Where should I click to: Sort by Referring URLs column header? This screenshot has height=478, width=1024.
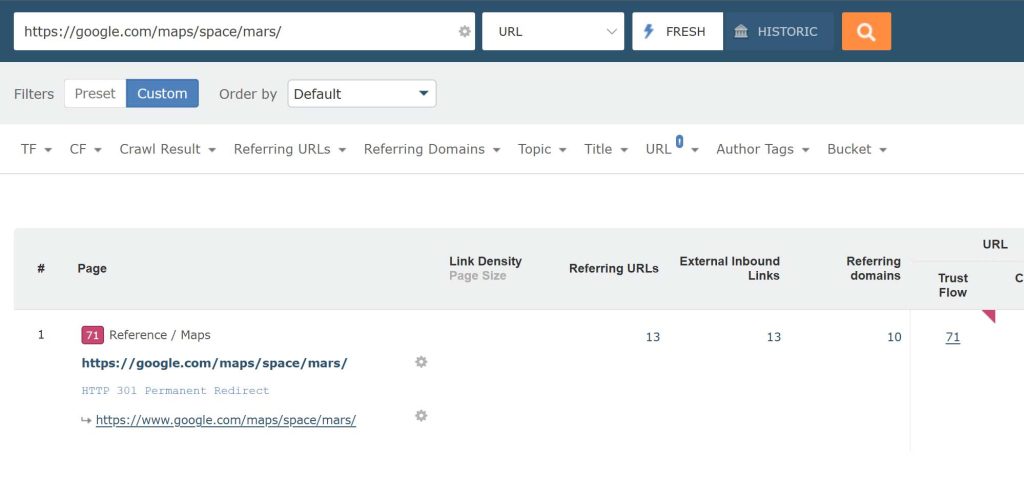(x=614, y=268)
